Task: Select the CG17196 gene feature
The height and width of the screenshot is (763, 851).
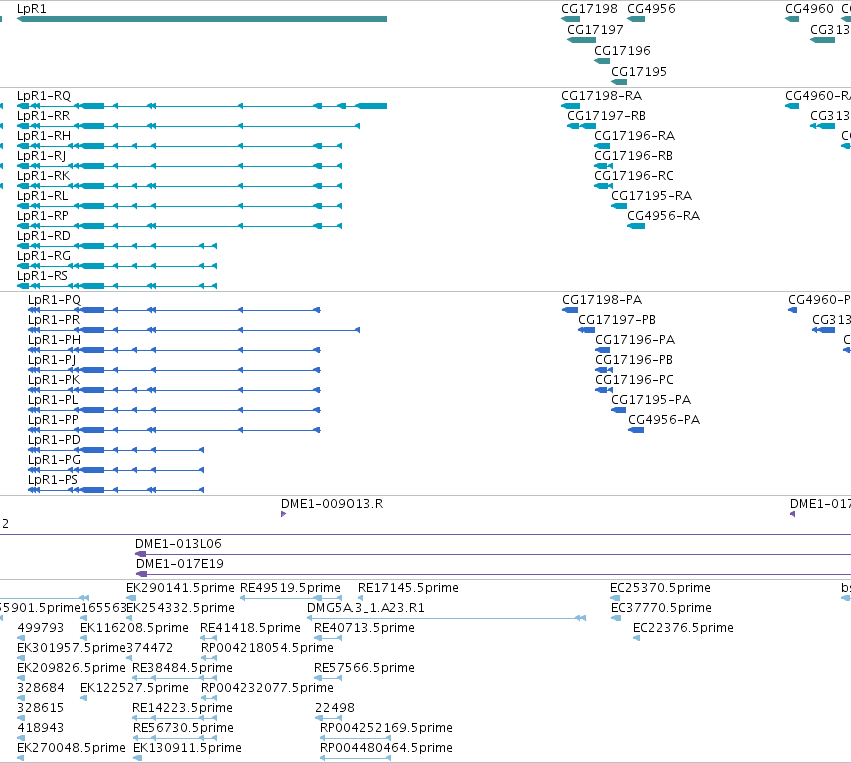Action: [602, 61]
